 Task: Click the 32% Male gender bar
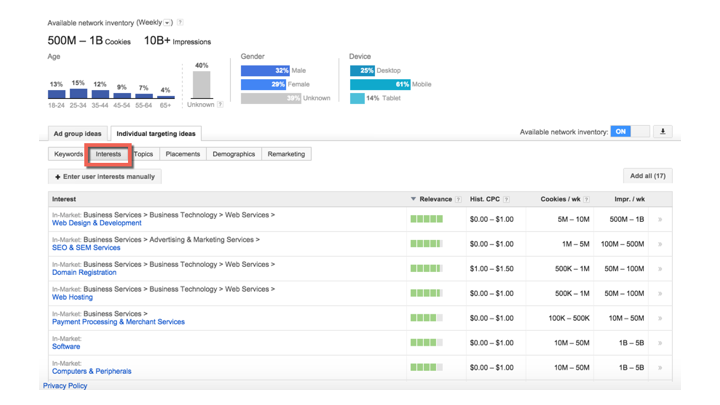point(265,71)
